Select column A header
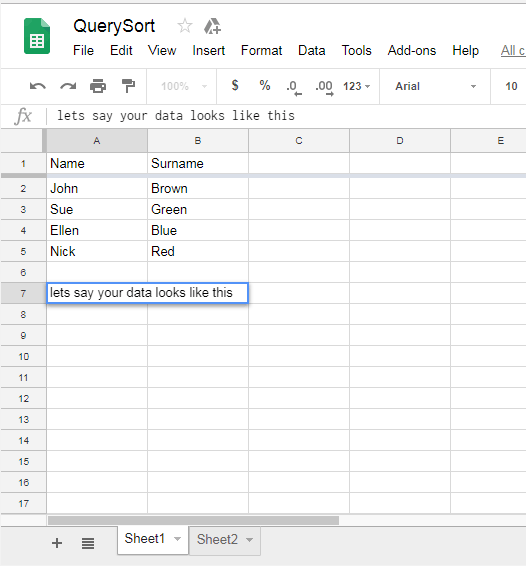The height and width of the screenshot is (566, 526). coord(97,141)
